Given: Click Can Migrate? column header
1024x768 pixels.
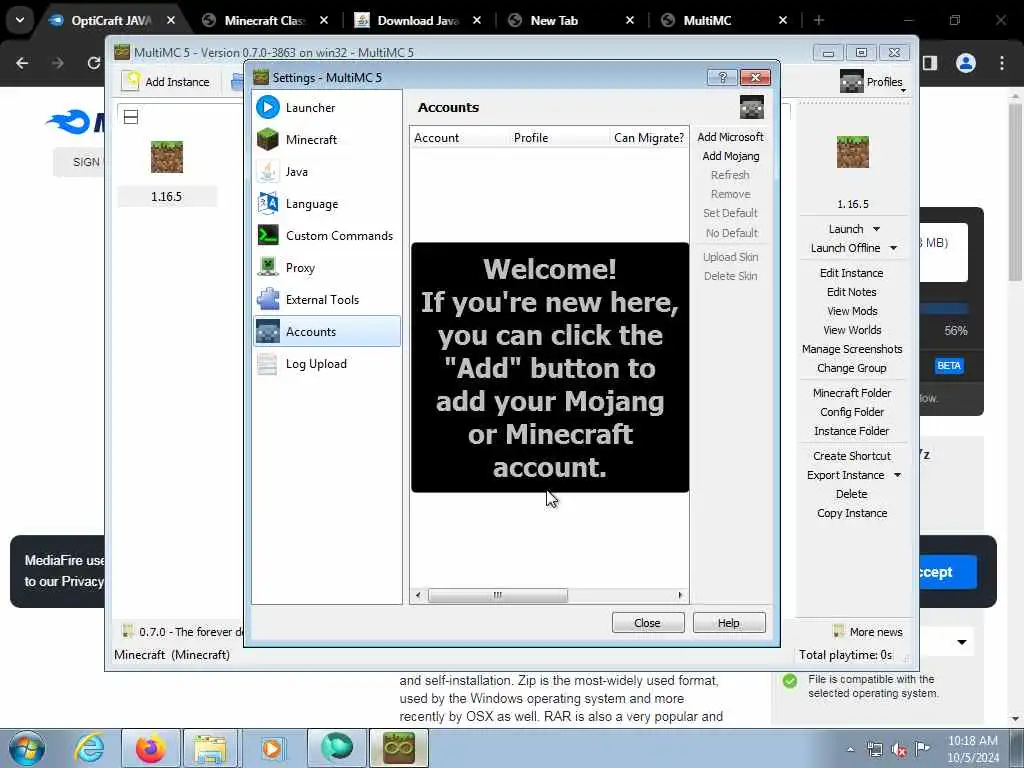Looking at the screenshot, I should [648, 138].
